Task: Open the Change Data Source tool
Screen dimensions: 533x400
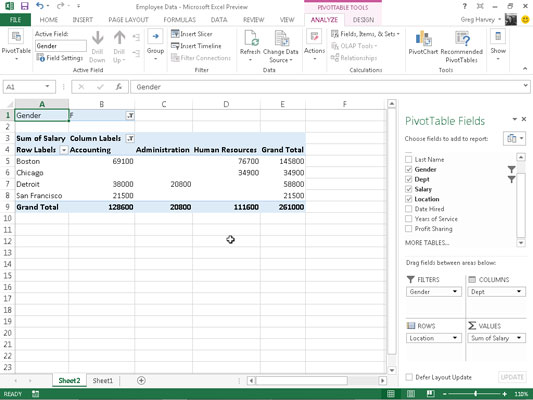Action: pos(280,46)
